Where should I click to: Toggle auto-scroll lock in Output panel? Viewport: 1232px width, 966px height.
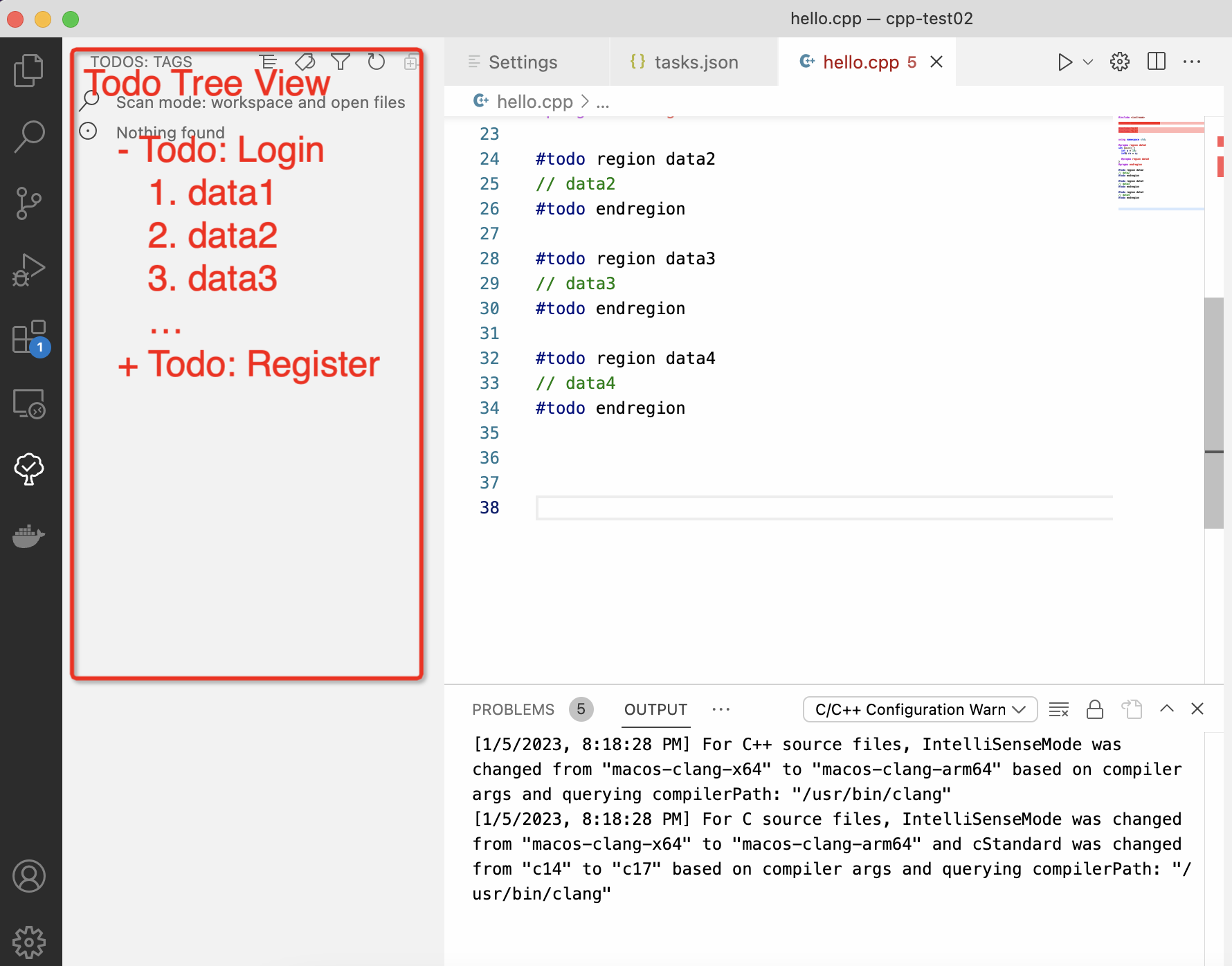coord(1095,709)
